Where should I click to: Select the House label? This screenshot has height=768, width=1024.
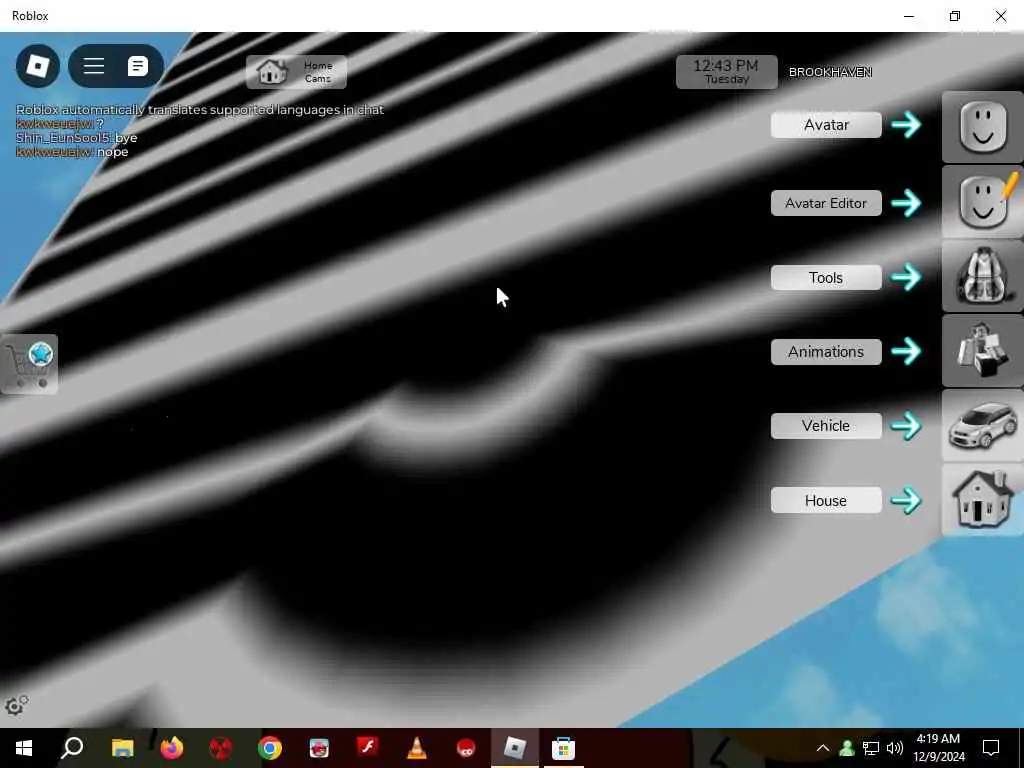click(x=826, y=500)
